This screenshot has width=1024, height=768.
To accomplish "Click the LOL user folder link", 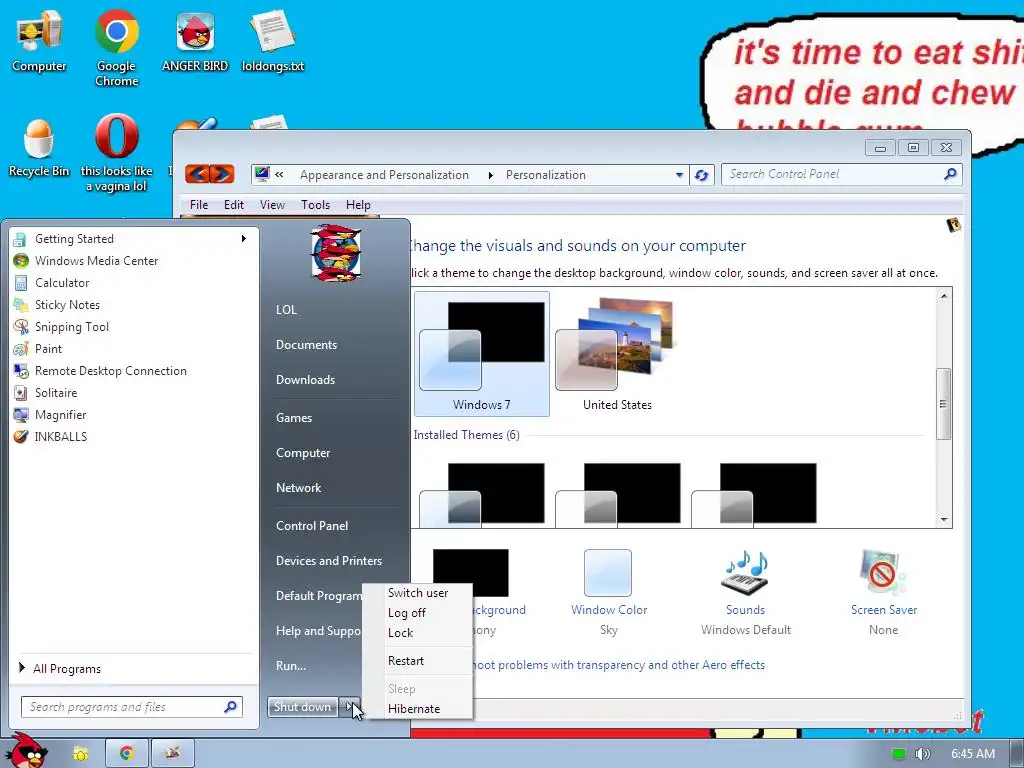I will point(286,310).
